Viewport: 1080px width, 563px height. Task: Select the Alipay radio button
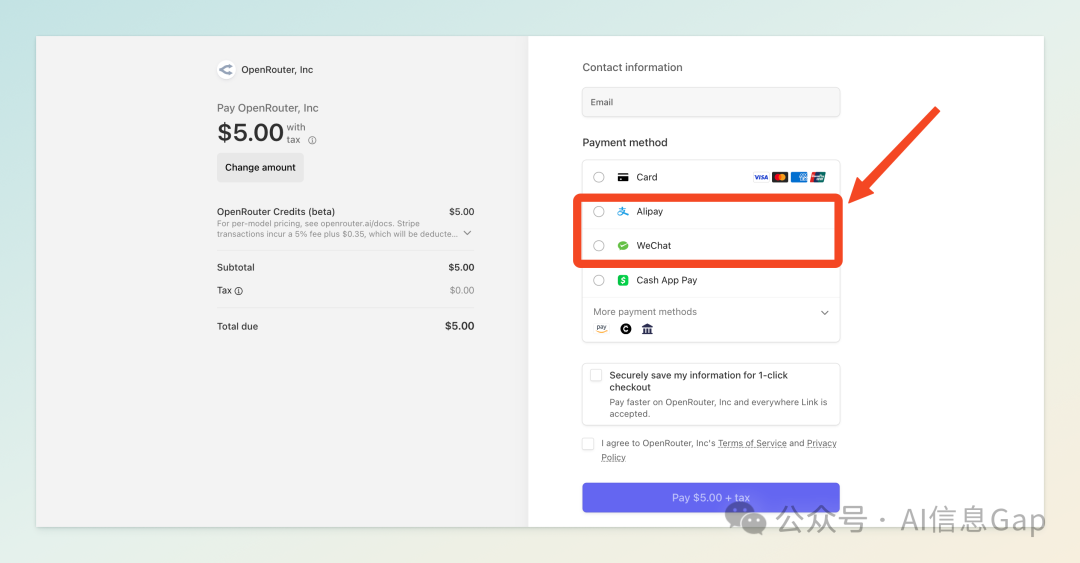(599, 212)
